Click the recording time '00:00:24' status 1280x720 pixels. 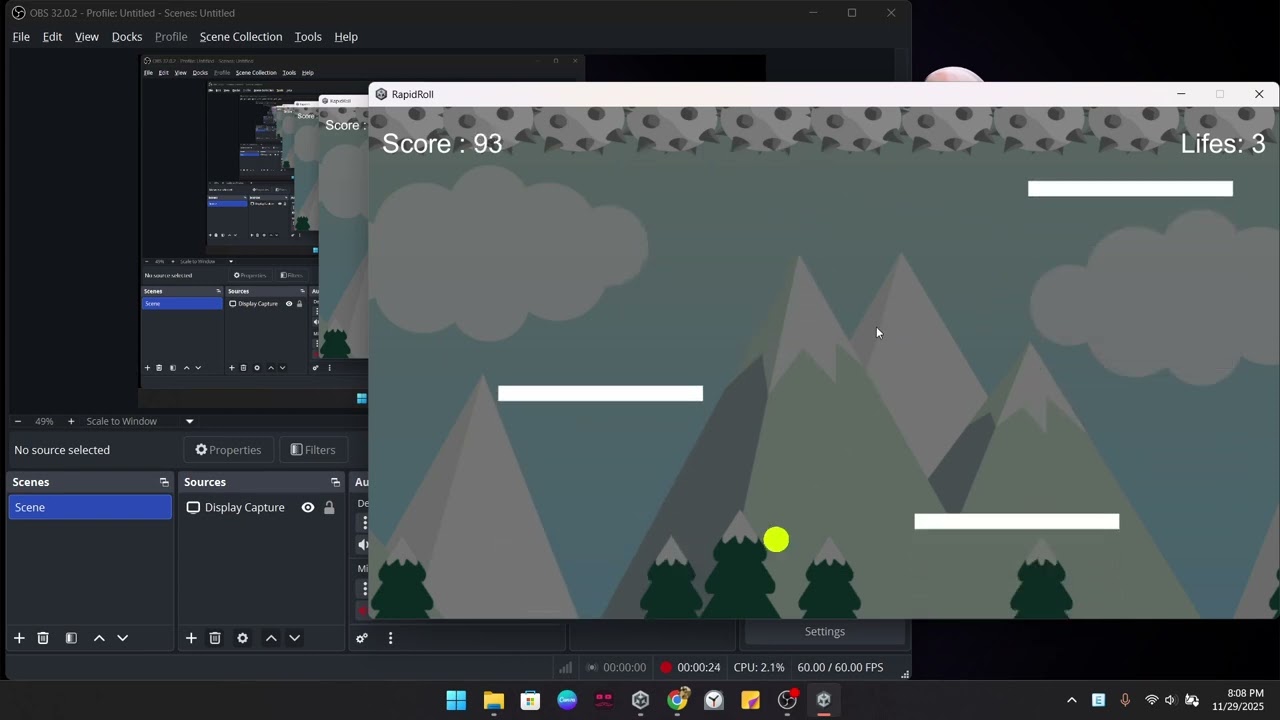699,667
